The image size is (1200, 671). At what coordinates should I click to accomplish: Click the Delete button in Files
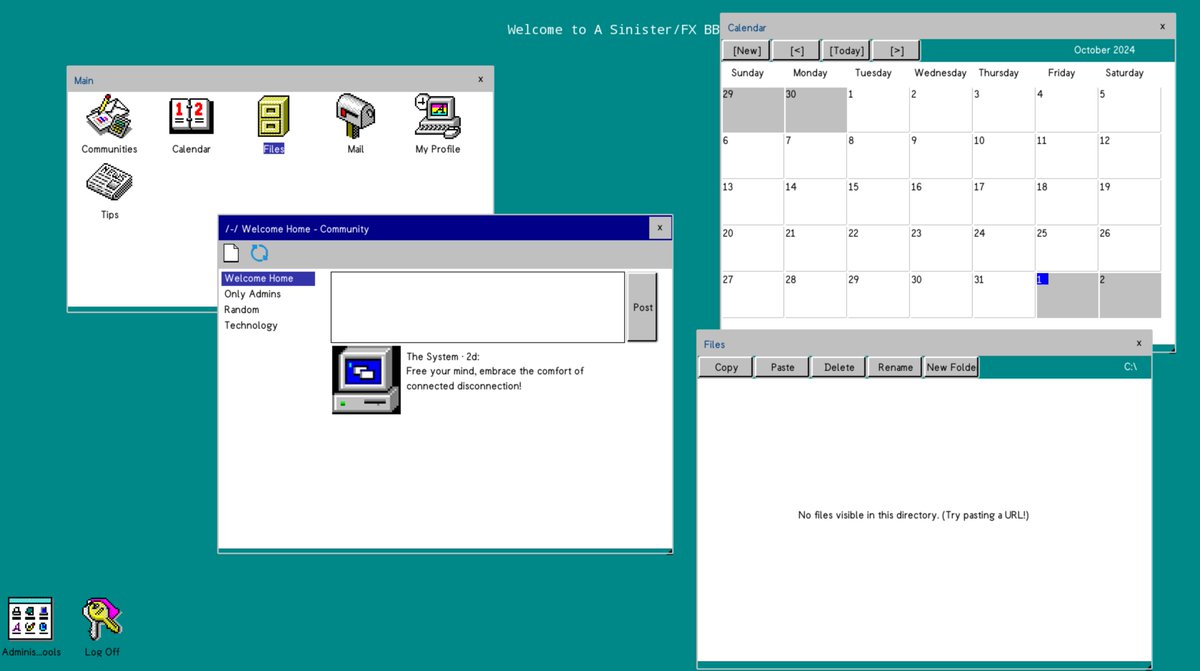pos(838,367)
